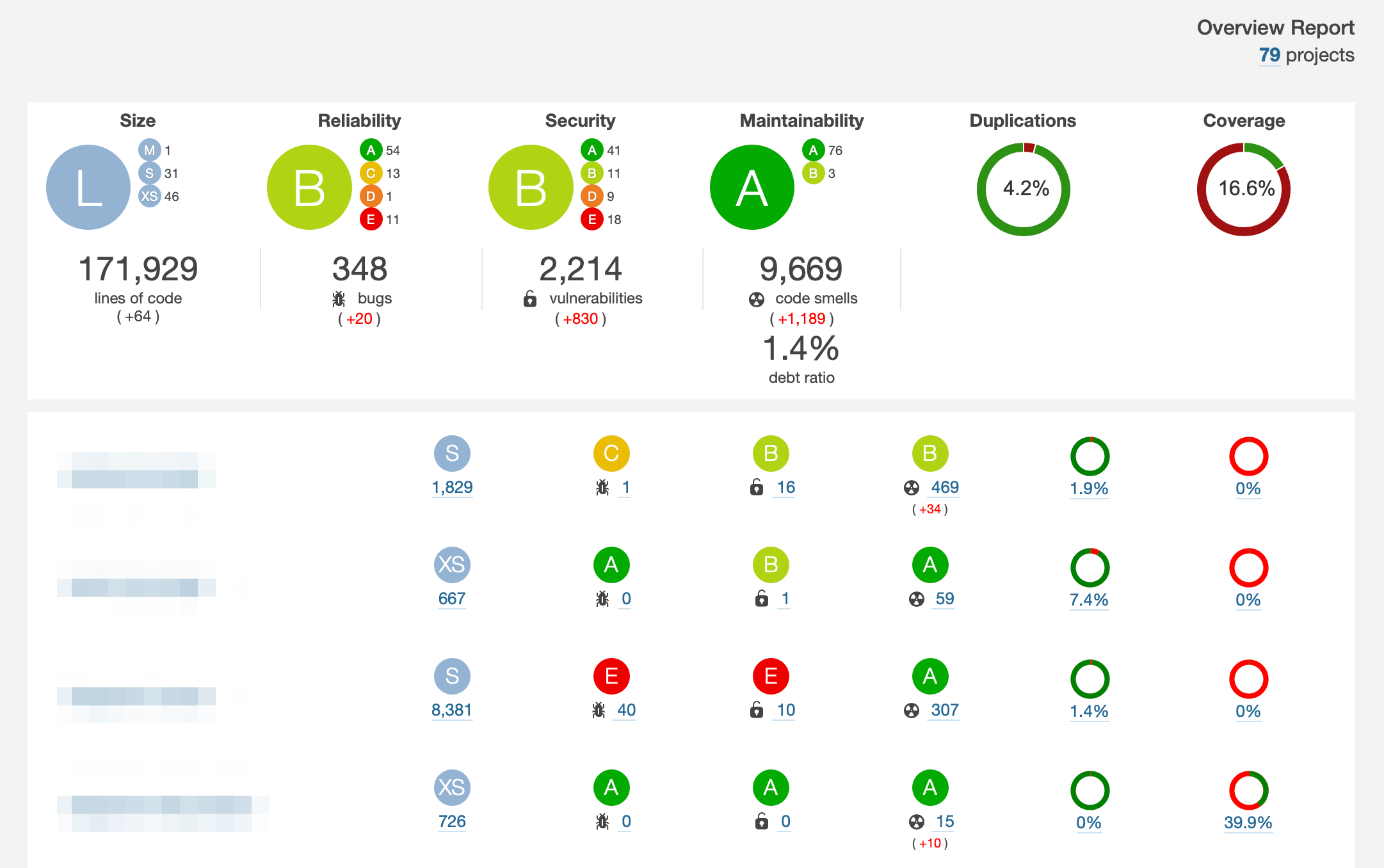This screenshot has height=868, width=1384.
Task: Open the 10 vulnerabilities link
Action: point(785,710)
